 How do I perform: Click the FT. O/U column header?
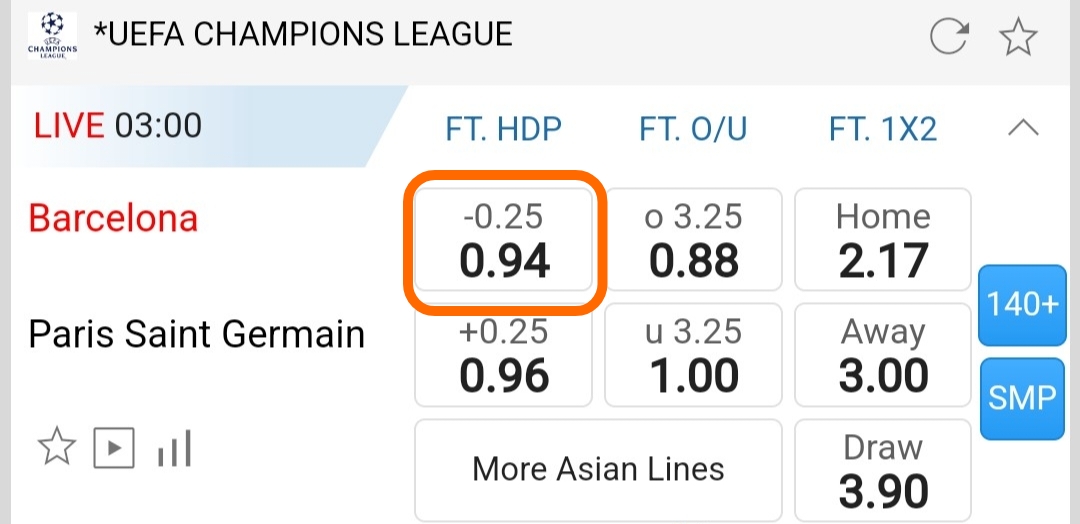click(693, 129)
